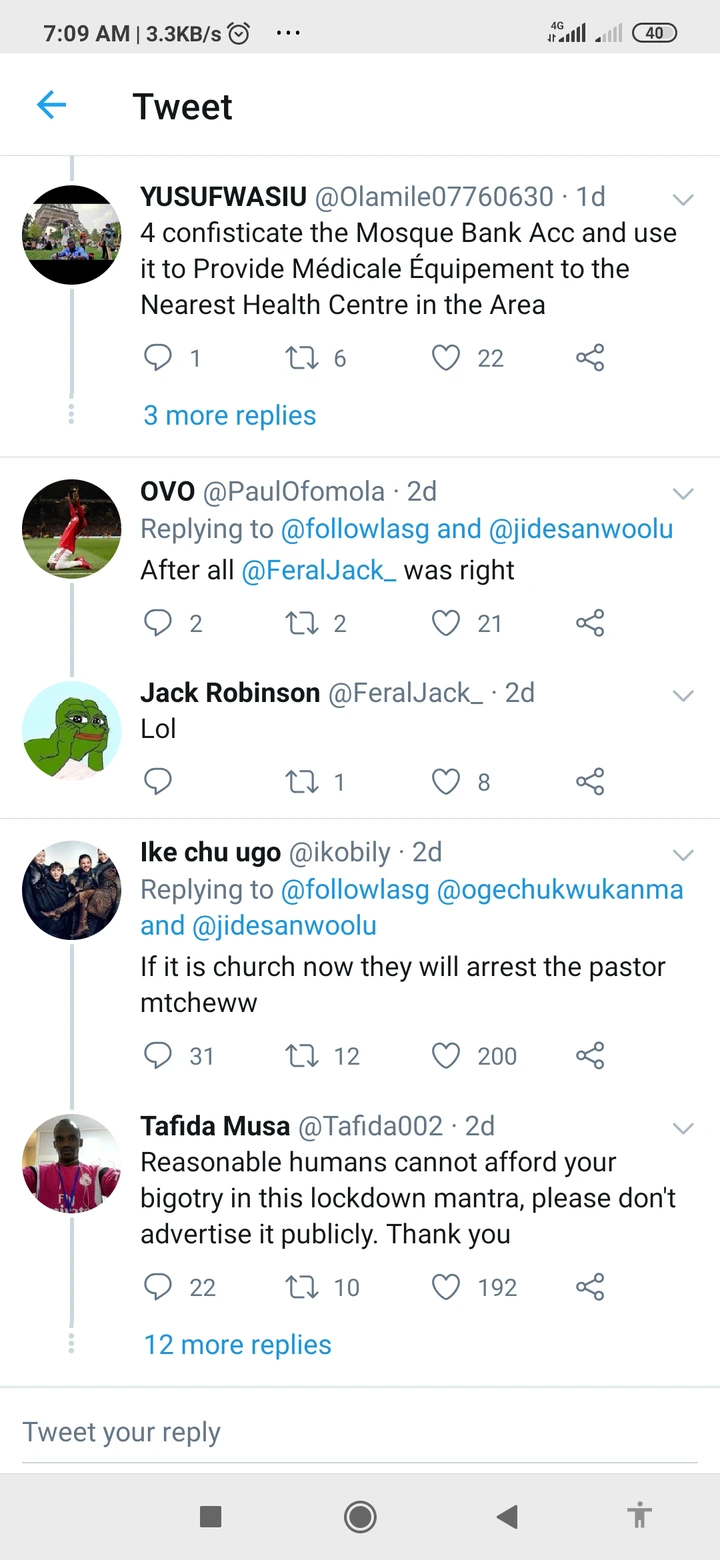The height and width of the screenshot is (1560, 720).
Task: Retweet Jack Robinson's "Lol" tweet
Action: pos(301,781)
